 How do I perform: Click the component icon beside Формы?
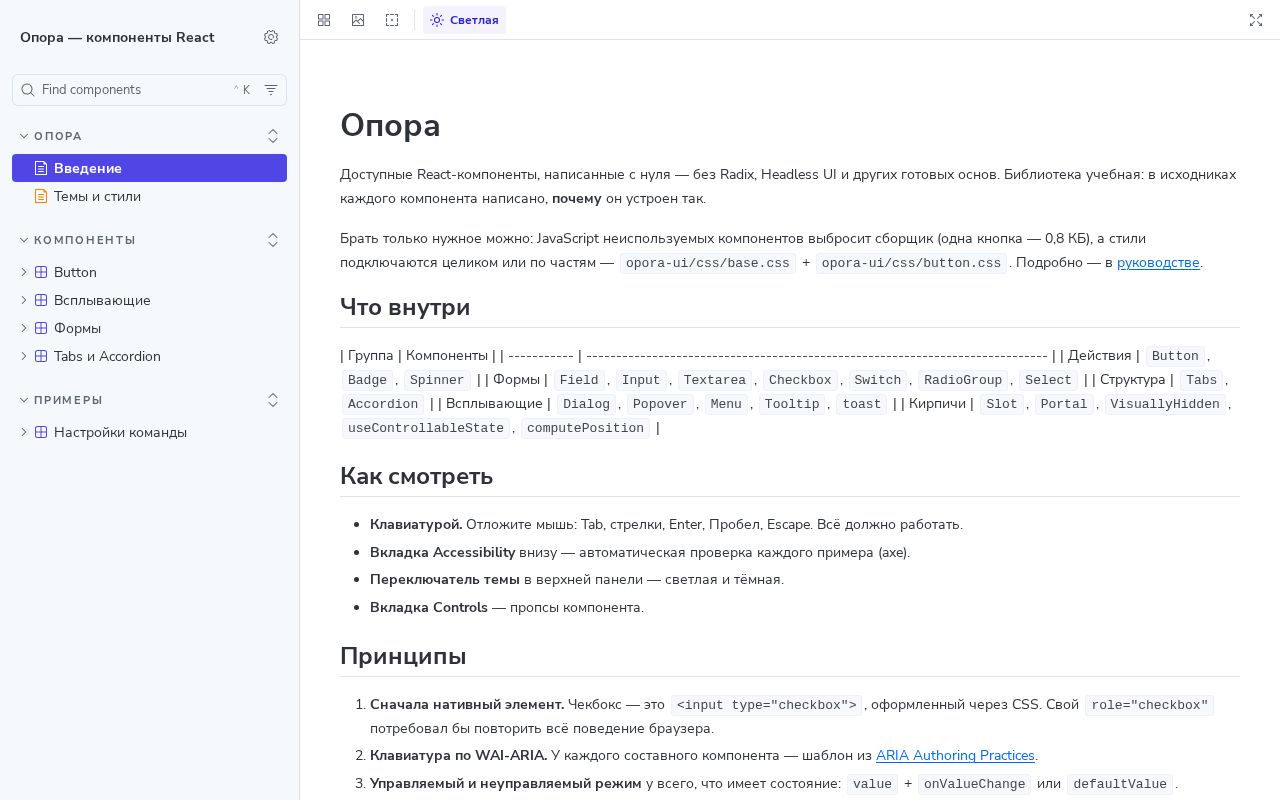point(41,328)
